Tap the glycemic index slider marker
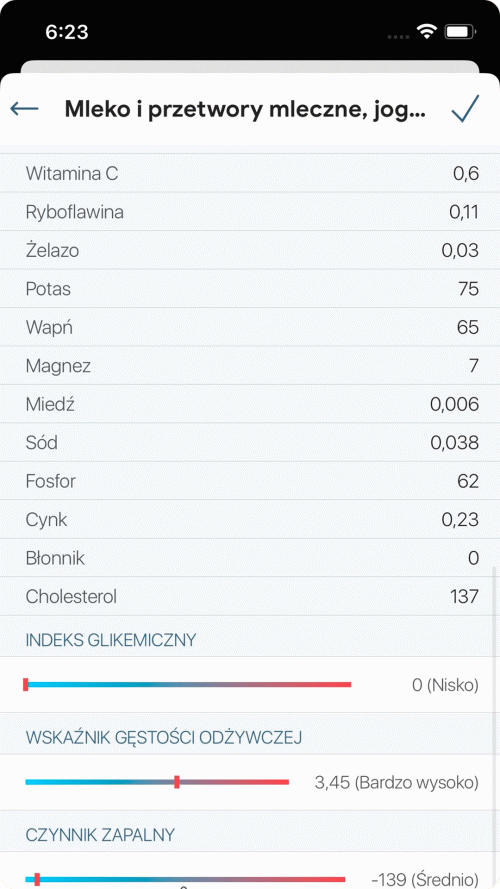This screenshot has width=500, height=889. [26, 684]
